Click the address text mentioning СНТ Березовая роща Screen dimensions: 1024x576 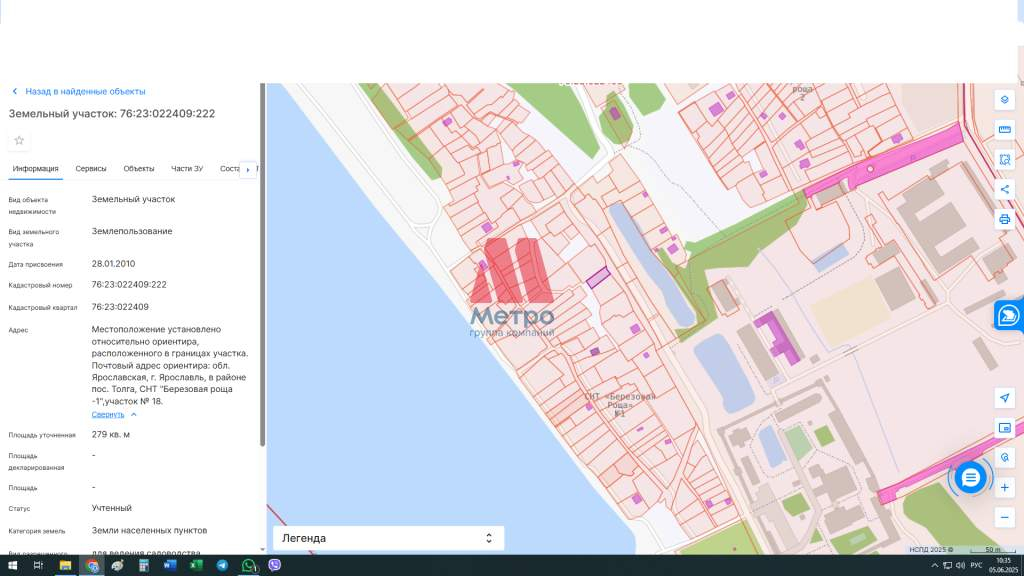click(x=170, y=365)
